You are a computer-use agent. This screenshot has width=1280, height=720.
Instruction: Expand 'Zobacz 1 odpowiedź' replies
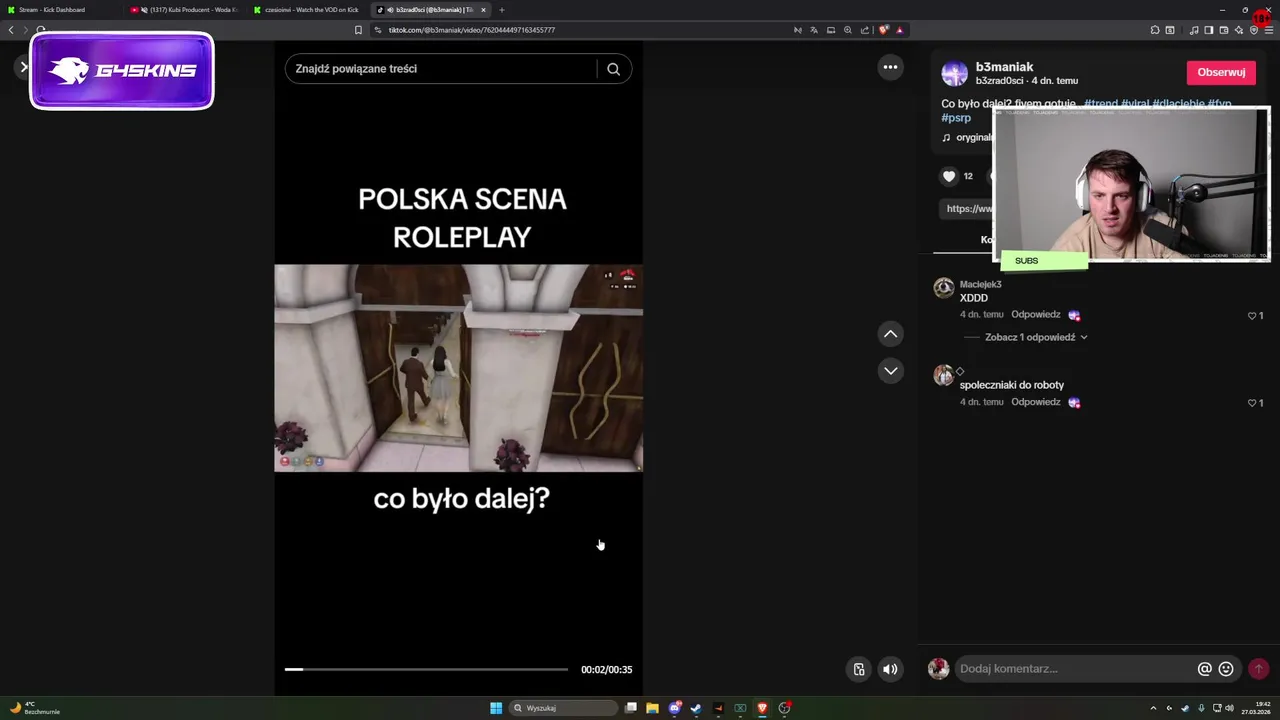pos(1036,337)
